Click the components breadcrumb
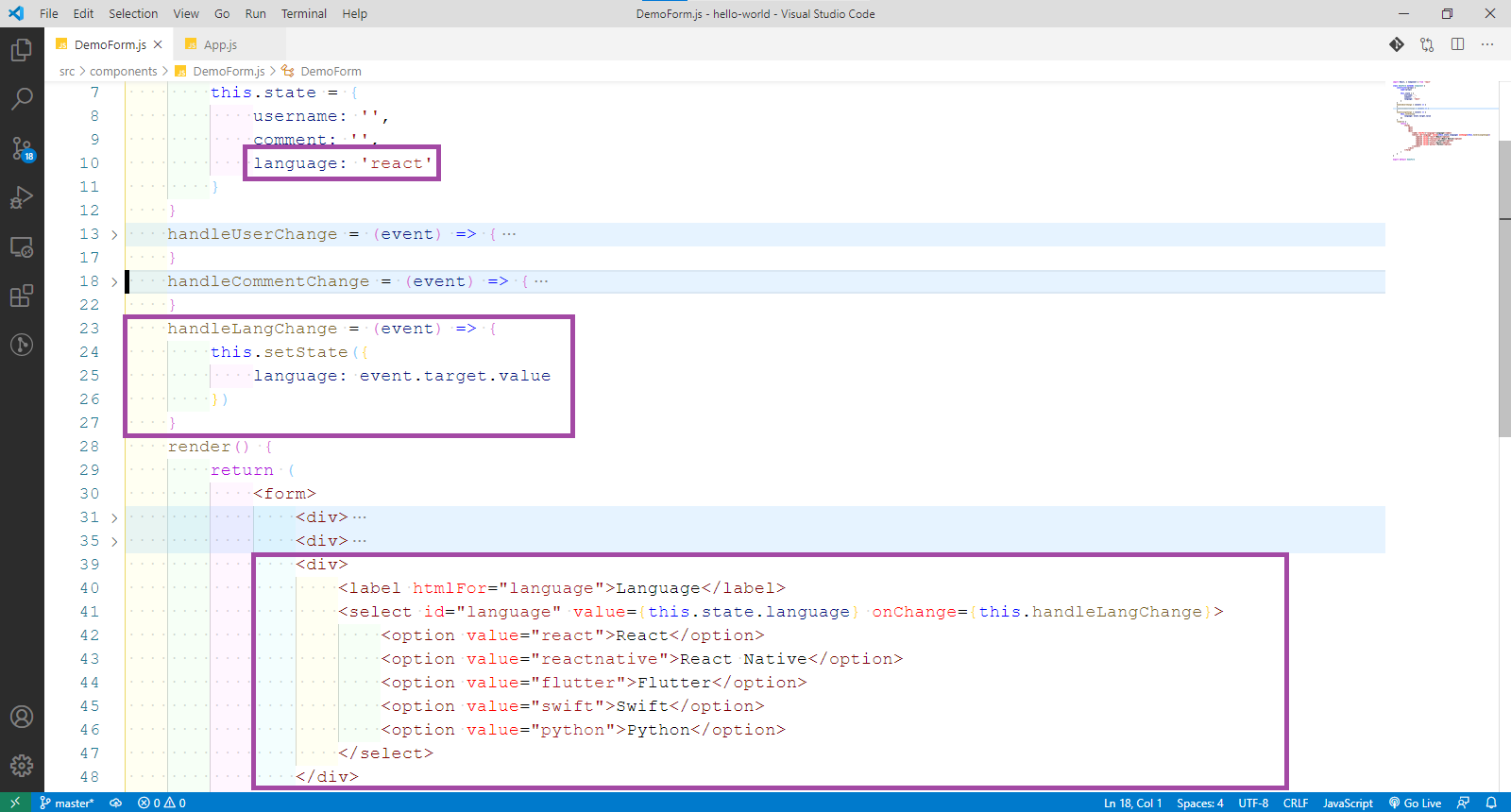This screenshot has width=1511, height=812. 123,71
